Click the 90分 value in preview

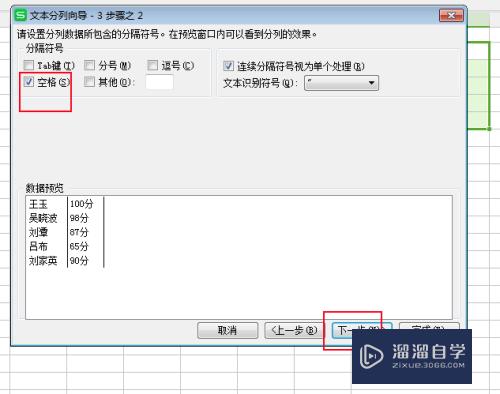[79, 260]
